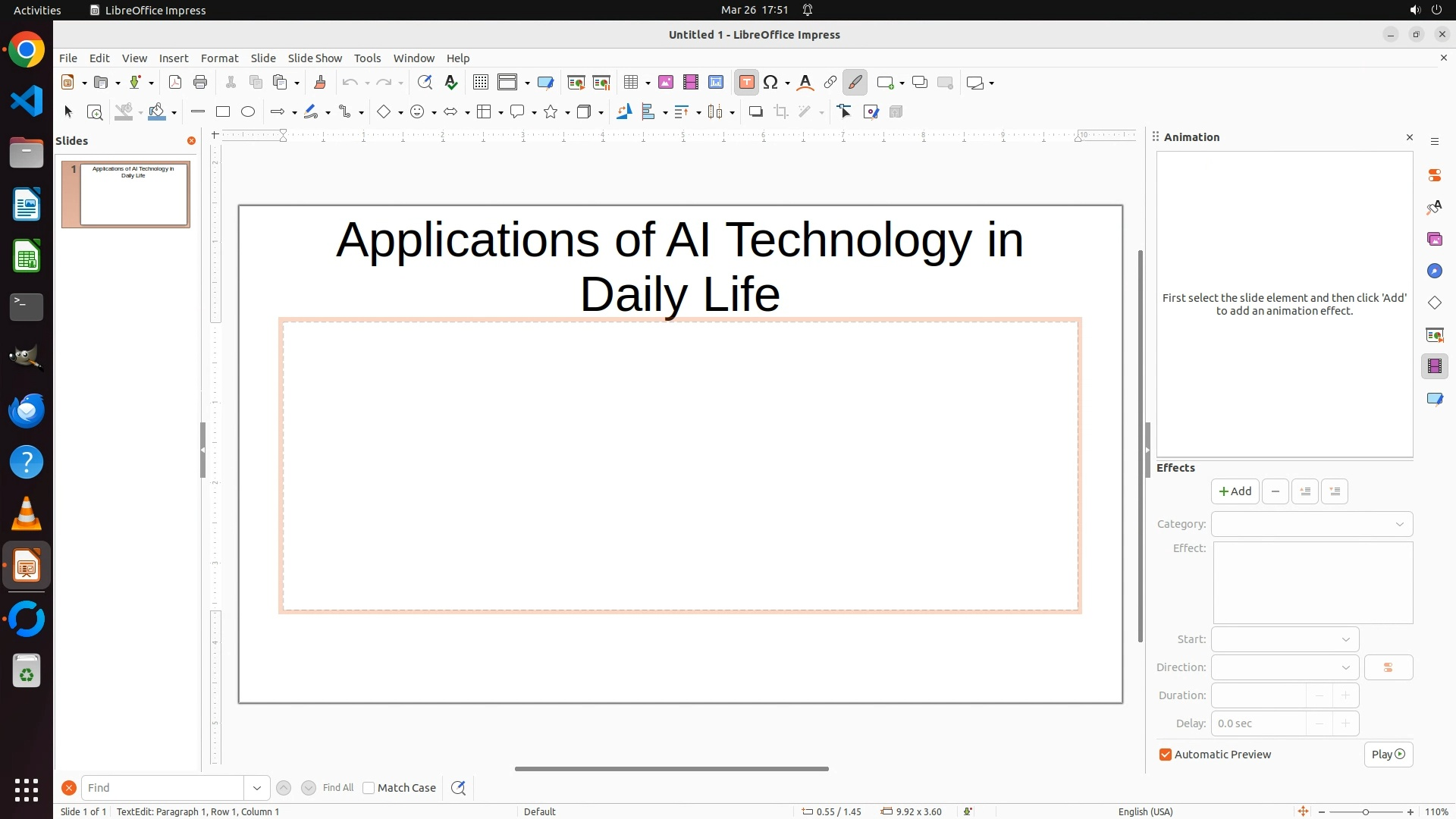Toggle the Crop Image tool
1456x819 pixels.
coord(781,112)
